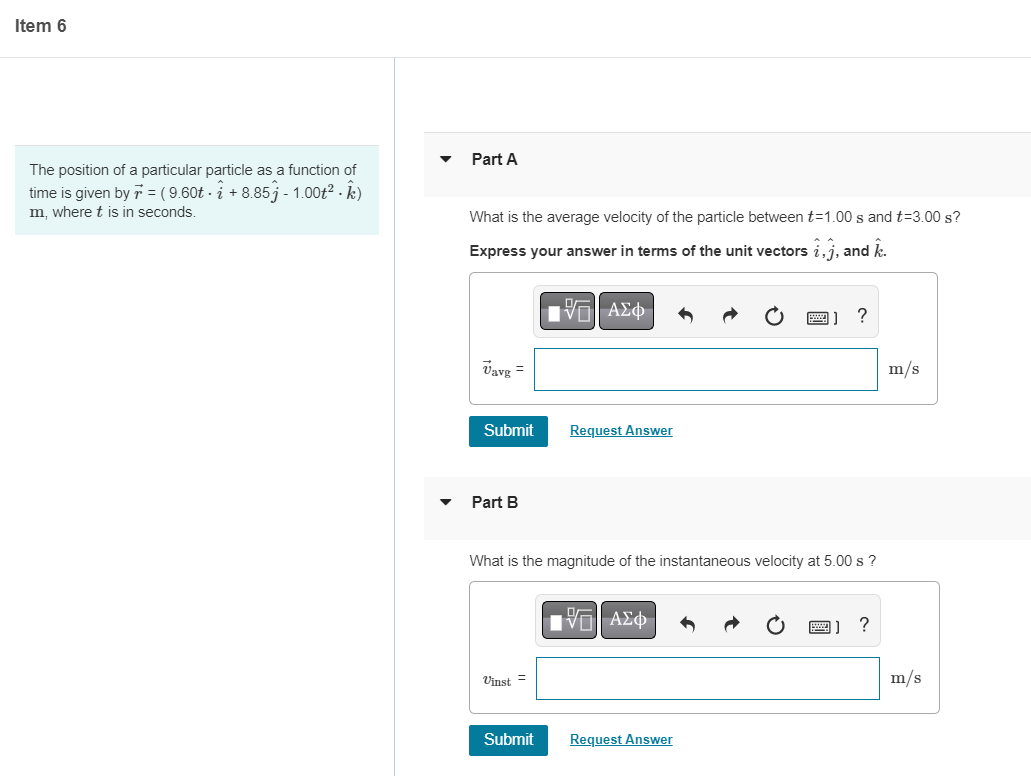
Task: Click Request Answer for Part B
Action: [x=620, y=739]
